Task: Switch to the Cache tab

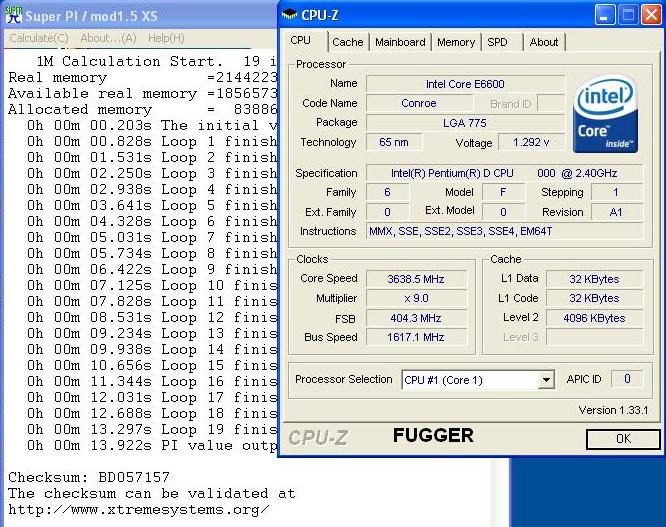Action: [347, 42]
